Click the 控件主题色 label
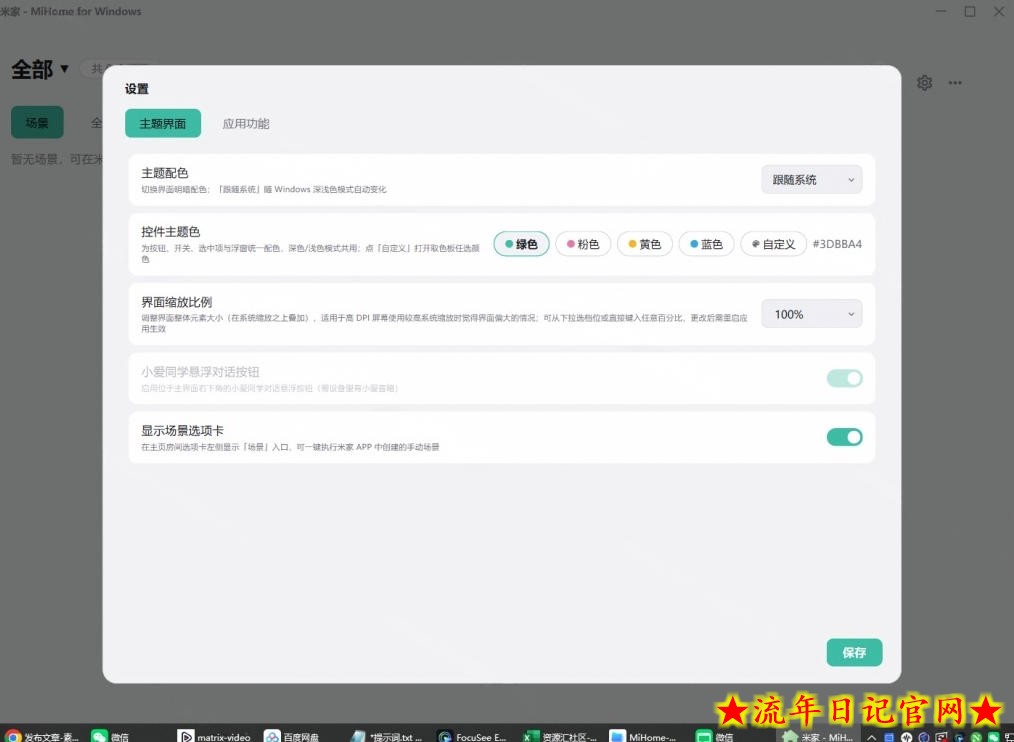1014x742 pixels. 171,232
